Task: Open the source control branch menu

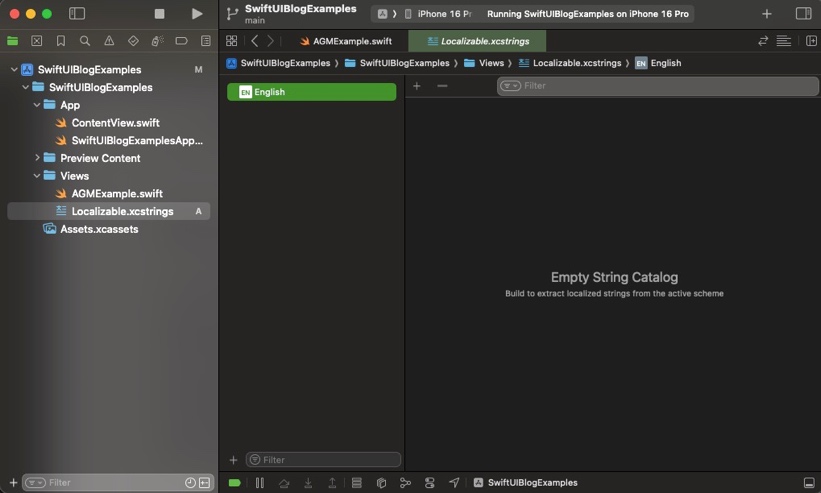Action: 232,14
